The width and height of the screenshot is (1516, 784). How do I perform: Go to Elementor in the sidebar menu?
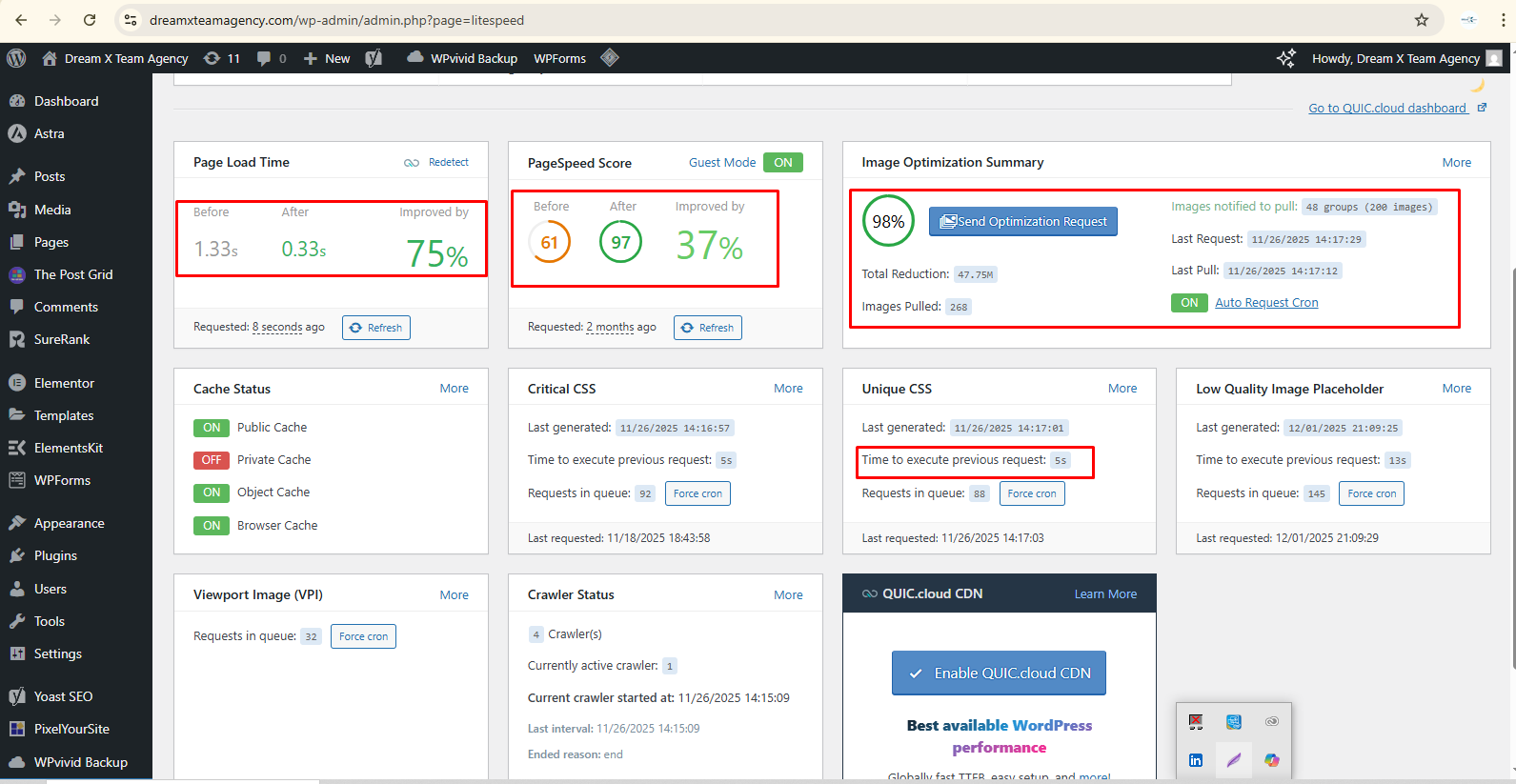[x=64, y=383]
